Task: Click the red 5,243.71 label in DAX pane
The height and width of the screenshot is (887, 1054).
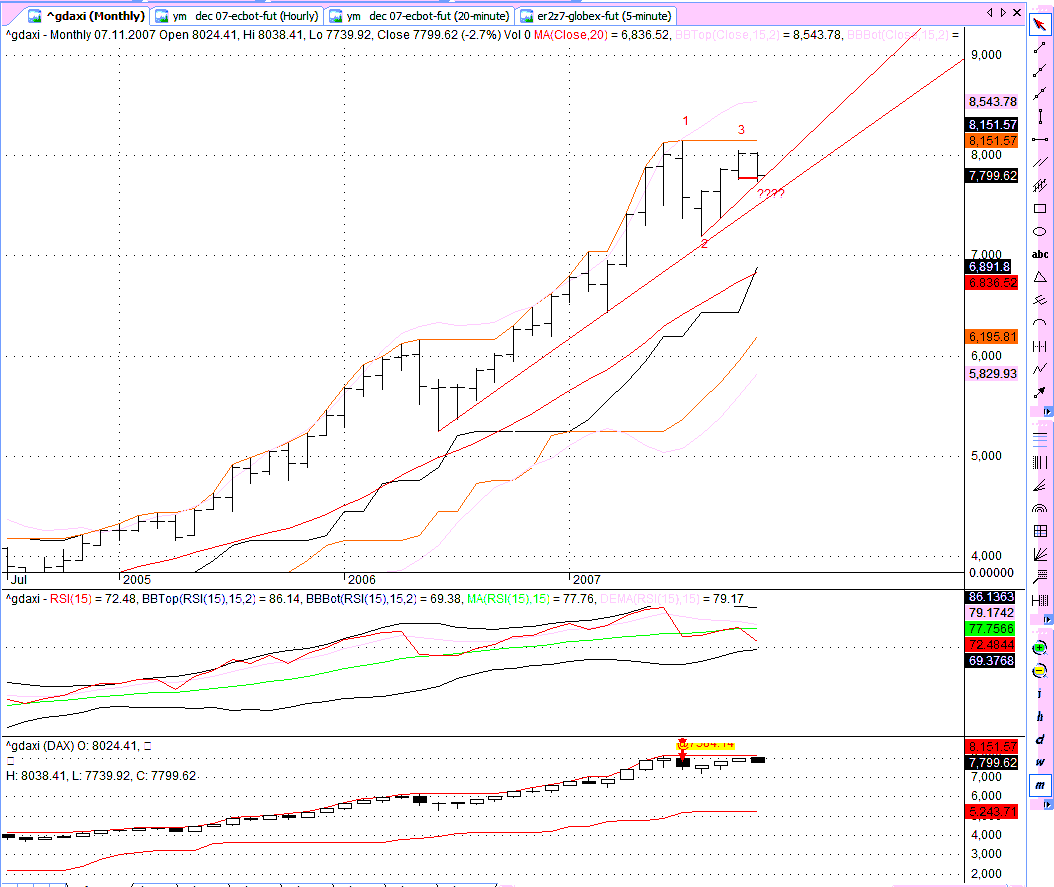Action: point(992,812)
